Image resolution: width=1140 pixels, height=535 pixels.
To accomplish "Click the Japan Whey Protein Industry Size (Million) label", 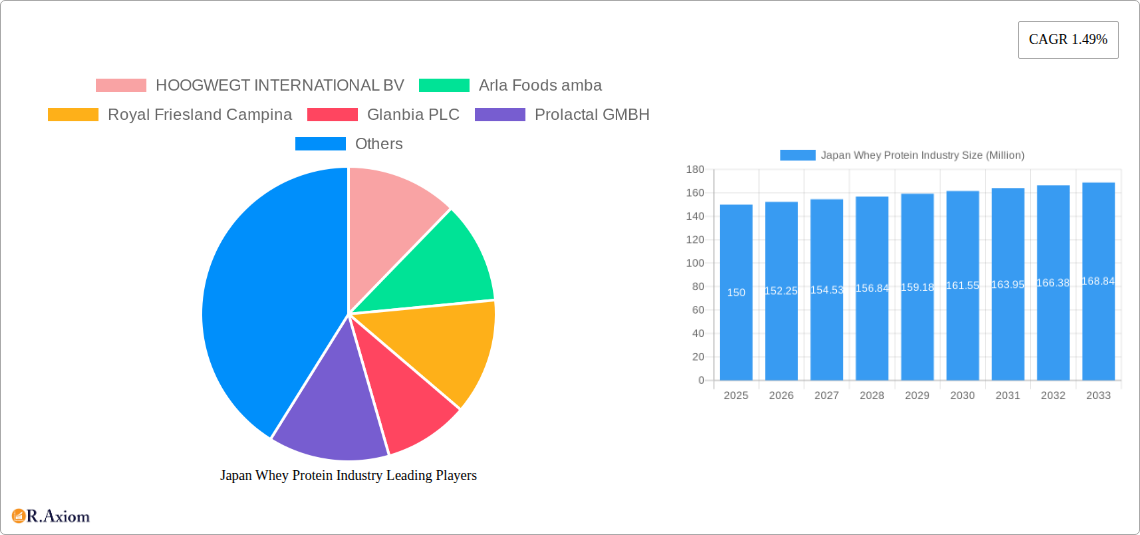I will (923, 155).
